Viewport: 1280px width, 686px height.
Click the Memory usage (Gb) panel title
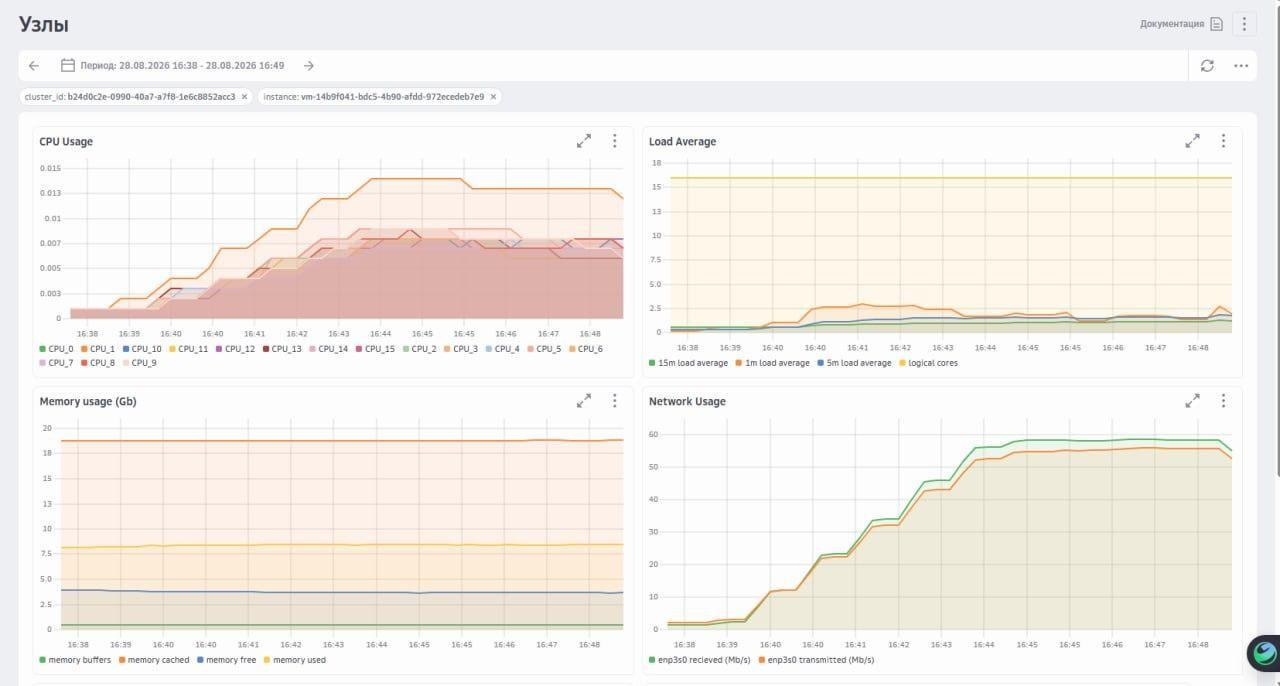pos(88,402)
